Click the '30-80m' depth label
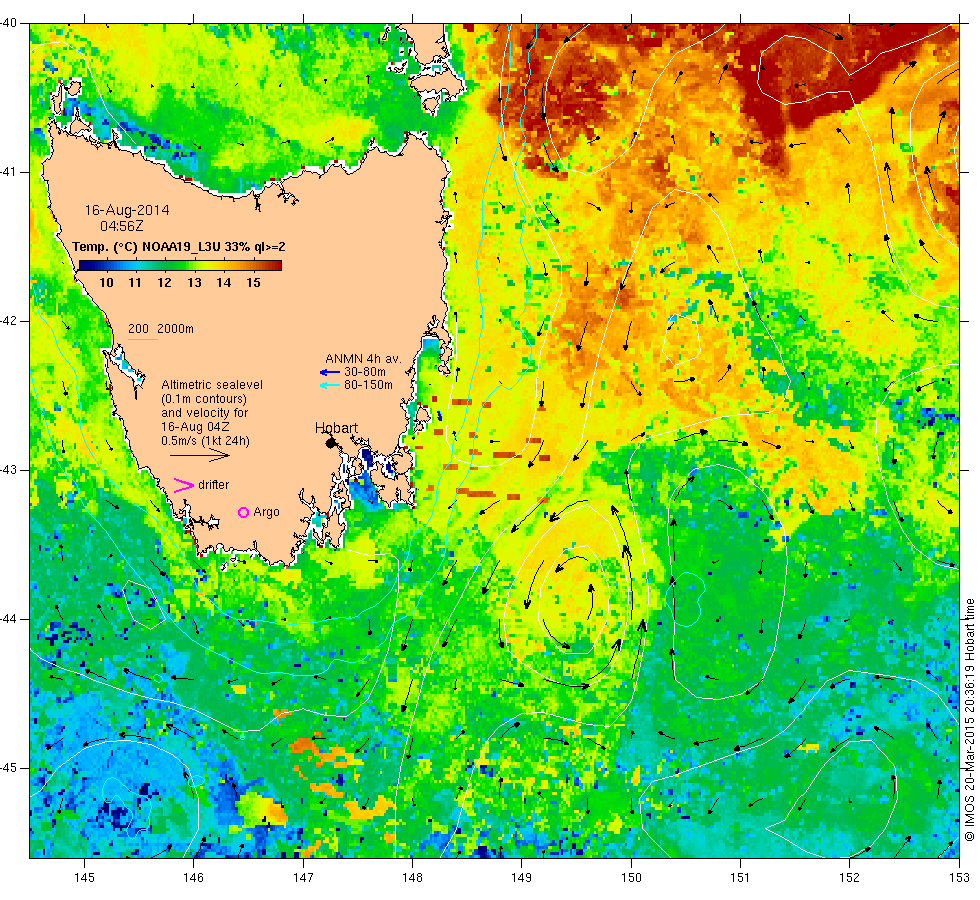This screenshot has width=980, height=900. pos(365,372)
